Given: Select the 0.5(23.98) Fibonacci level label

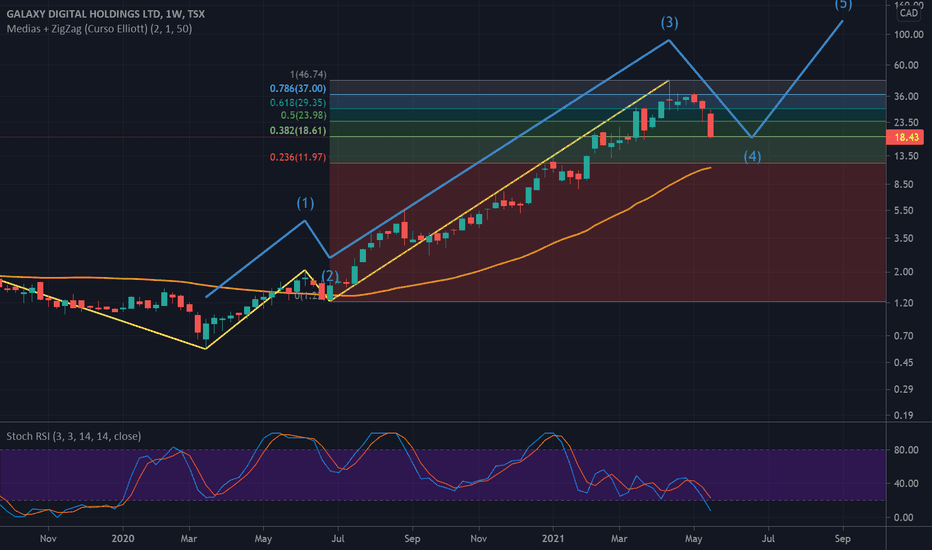Looking at the screenshot, I should [x=303, y=115].
